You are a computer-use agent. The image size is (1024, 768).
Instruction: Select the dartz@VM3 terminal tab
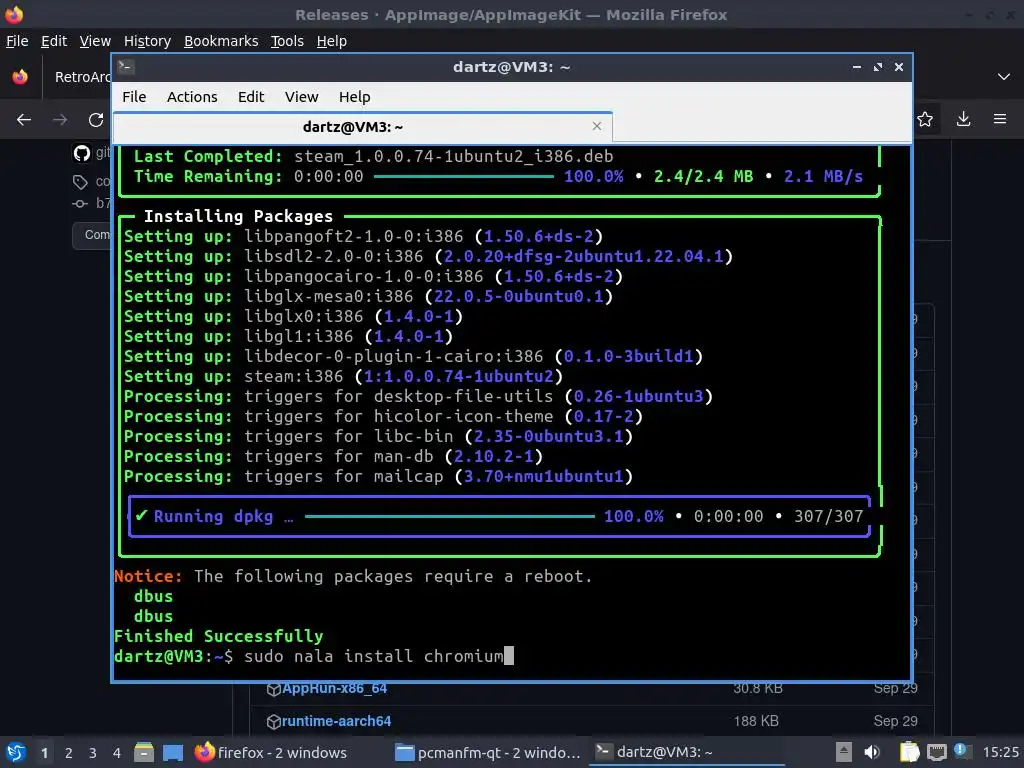click(362, 127)
